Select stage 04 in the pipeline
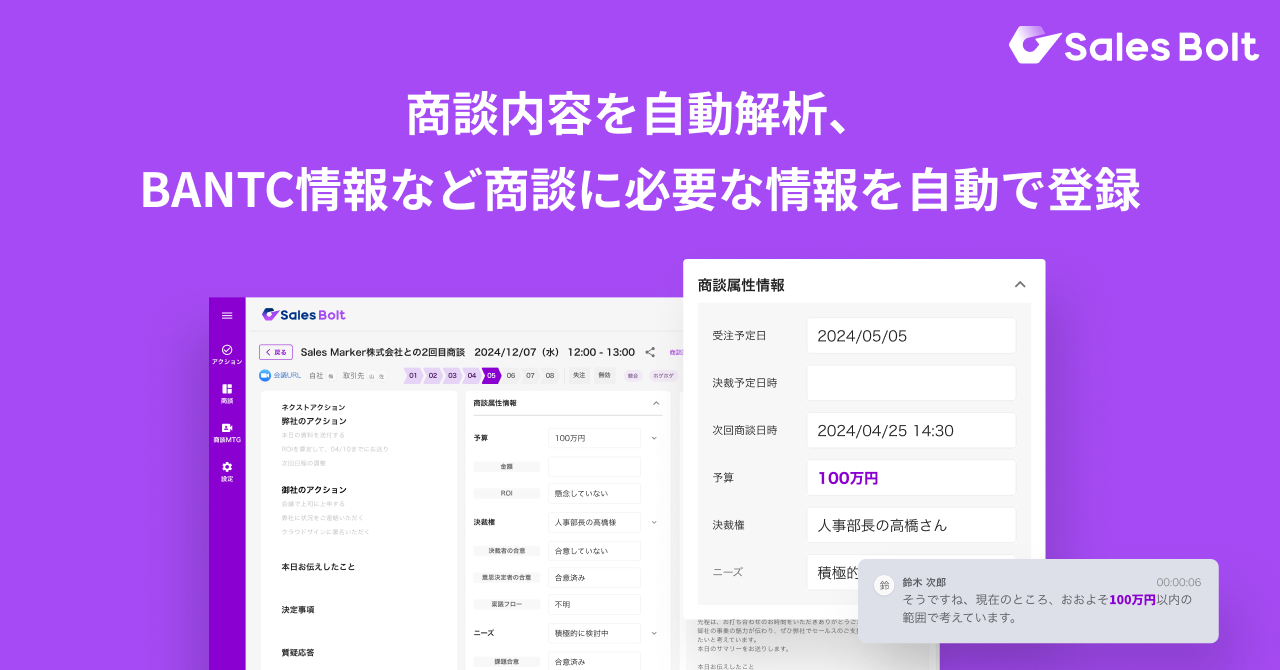Viewport: 1280px width, 670px height. pos(472,376)
